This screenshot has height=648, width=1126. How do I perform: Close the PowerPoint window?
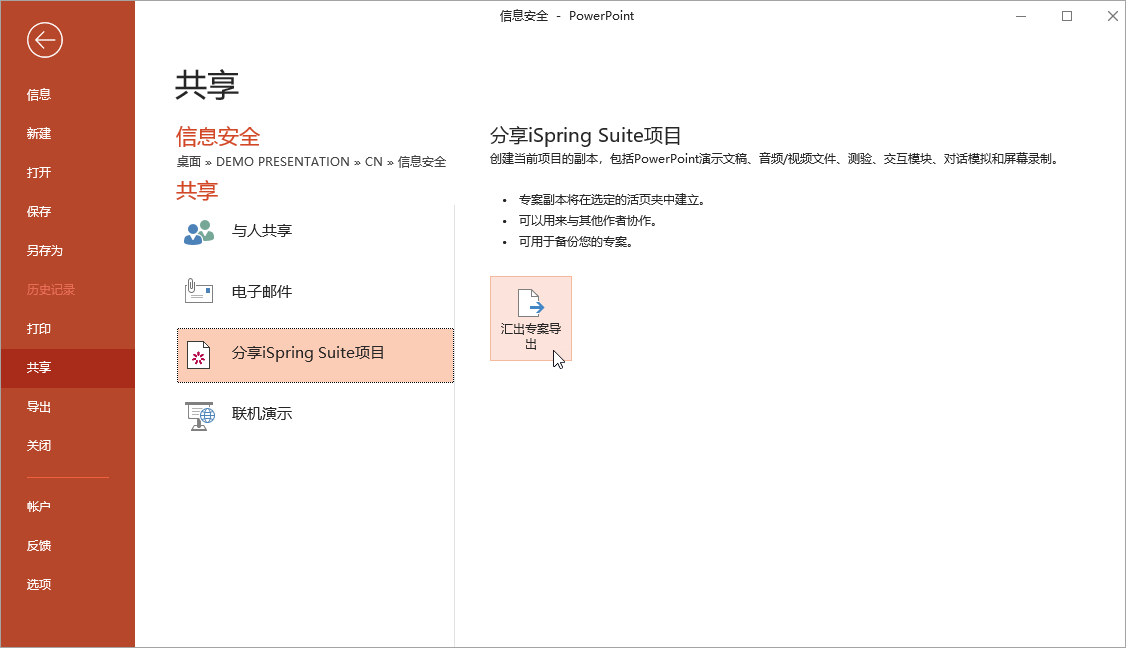(x=1112, y=16)
